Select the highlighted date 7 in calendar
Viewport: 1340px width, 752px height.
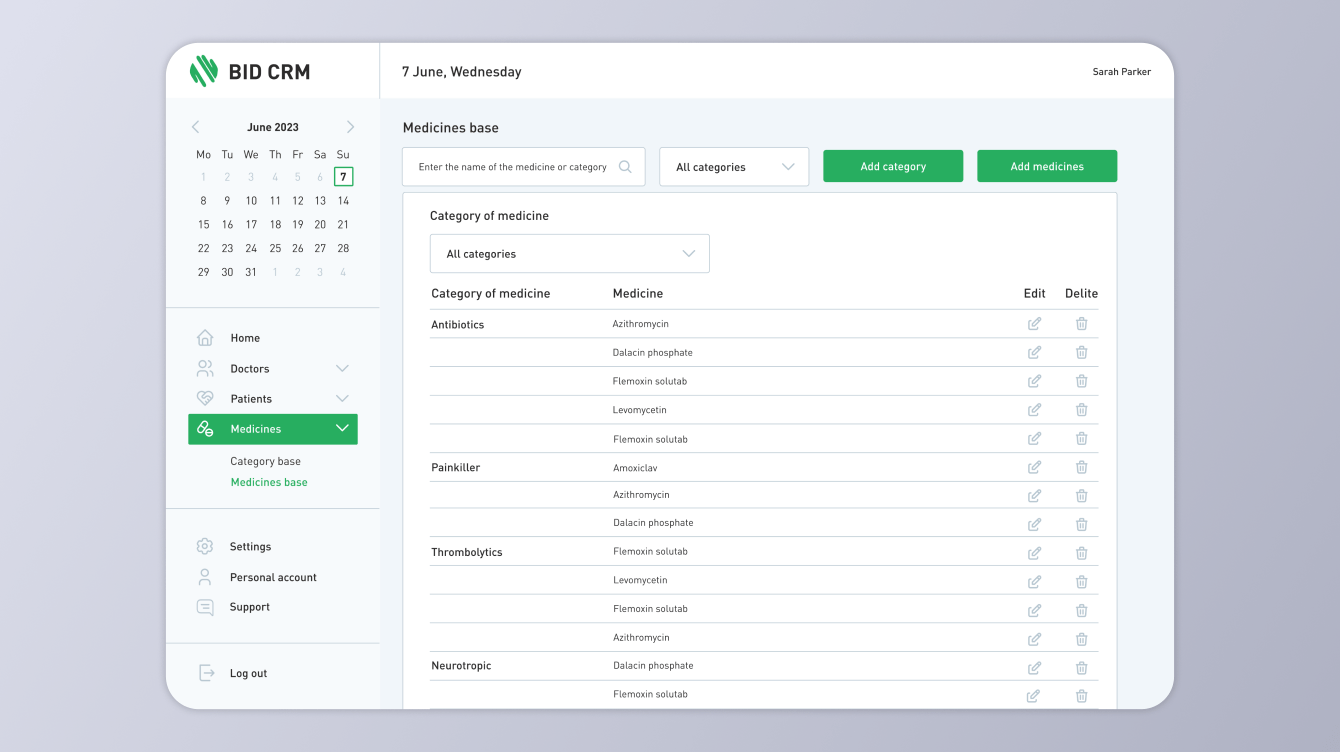(x=343, y=177)
